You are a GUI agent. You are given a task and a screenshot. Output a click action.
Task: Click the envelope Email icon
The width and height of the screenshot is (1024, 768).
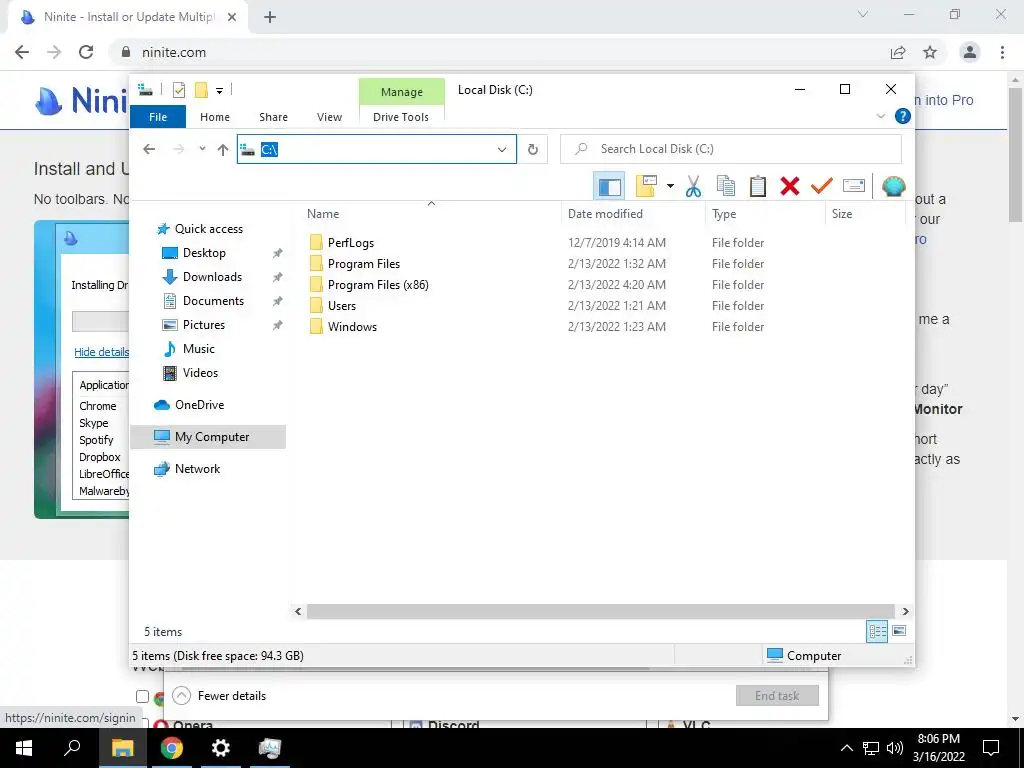coord(854,187)
